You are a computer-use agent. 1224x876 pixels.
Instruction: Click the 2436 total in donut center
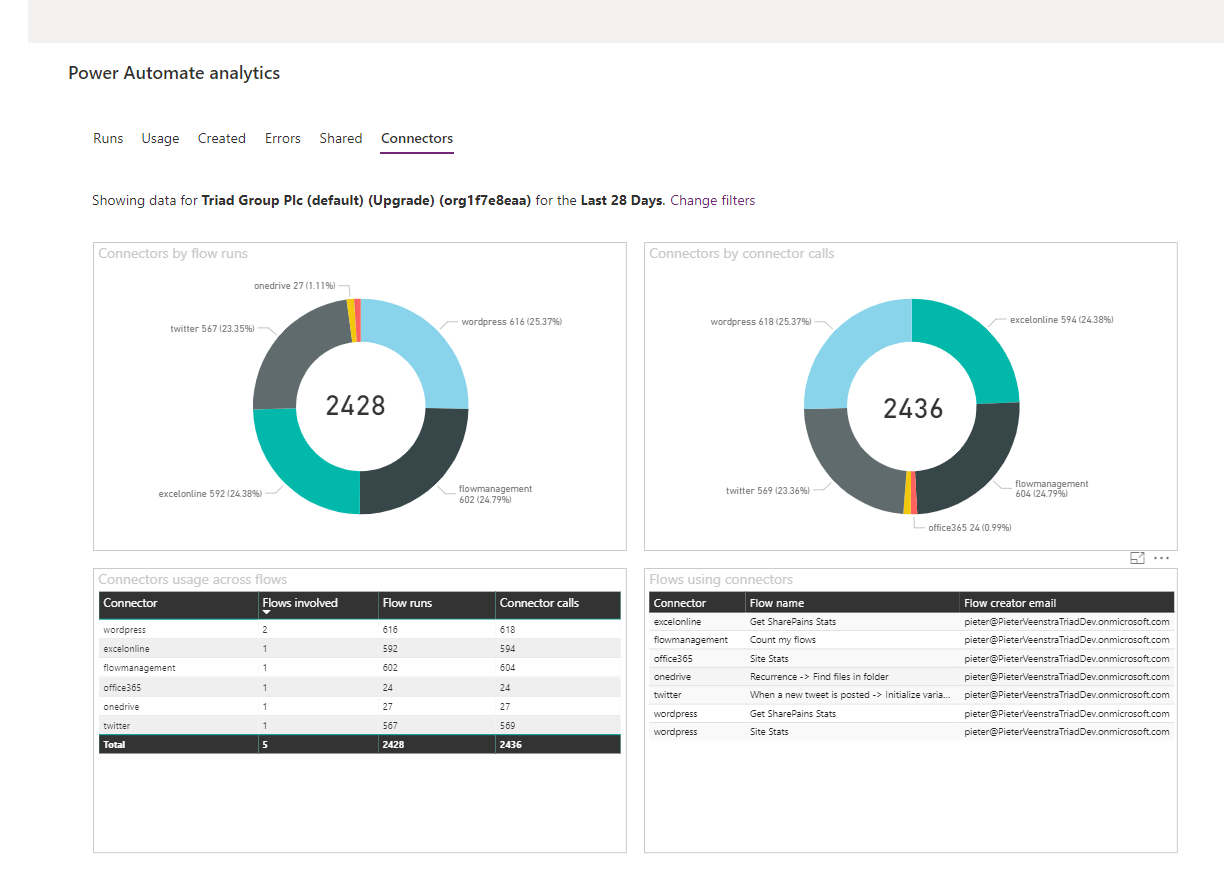(x=913, y=407)
